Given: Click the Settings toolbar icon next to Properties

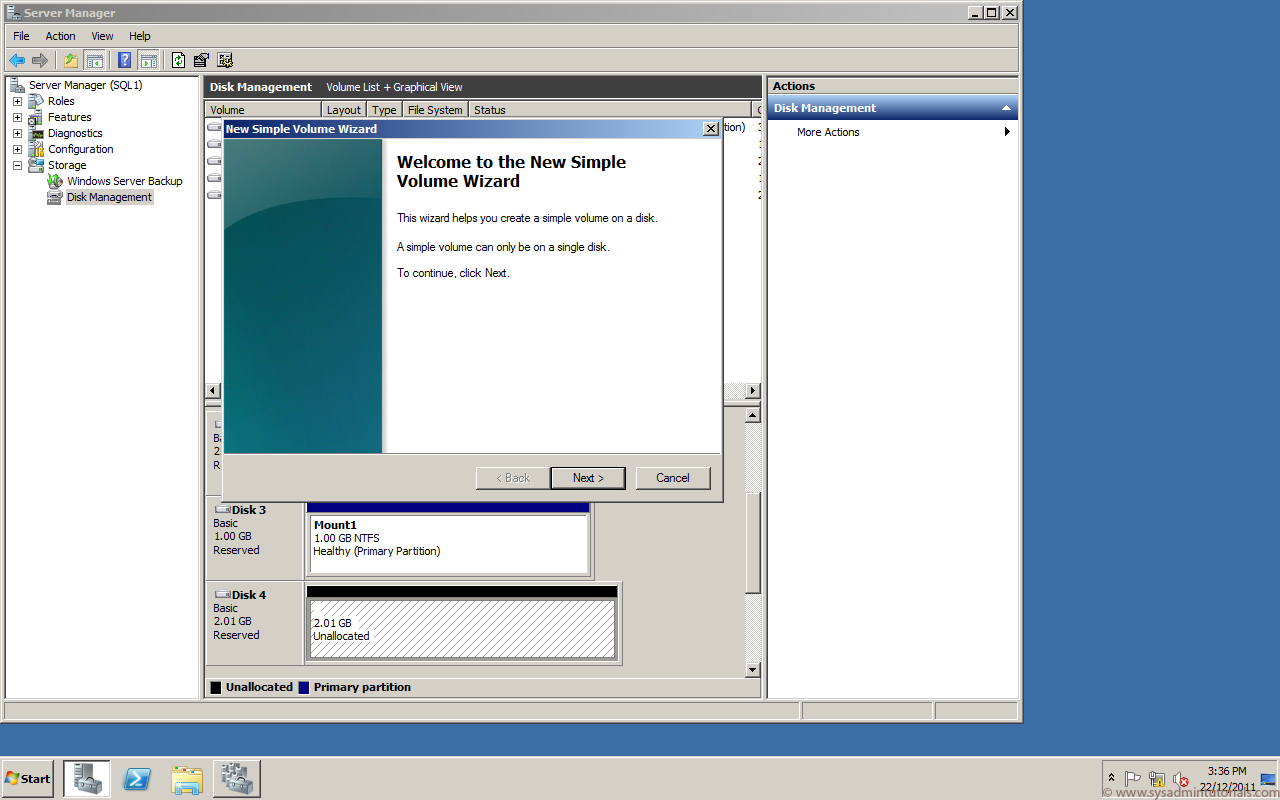Looking at the screenshot, I should point(225,60).
